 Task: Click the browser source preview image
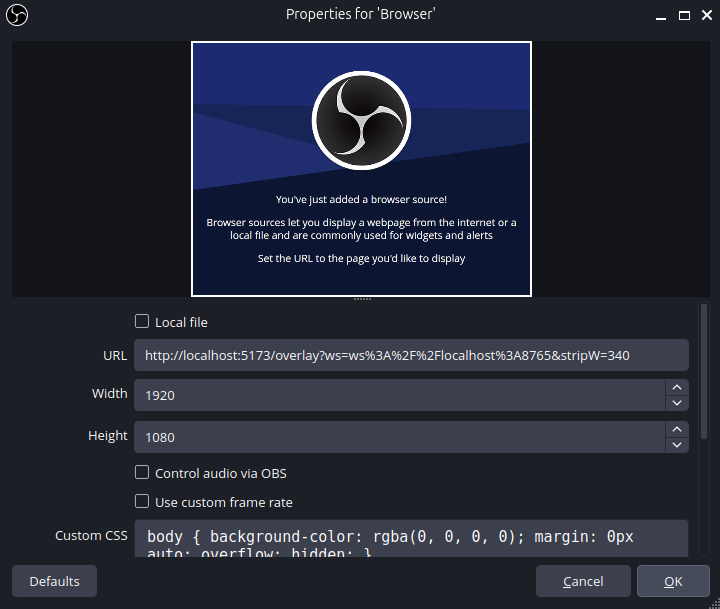361,169
